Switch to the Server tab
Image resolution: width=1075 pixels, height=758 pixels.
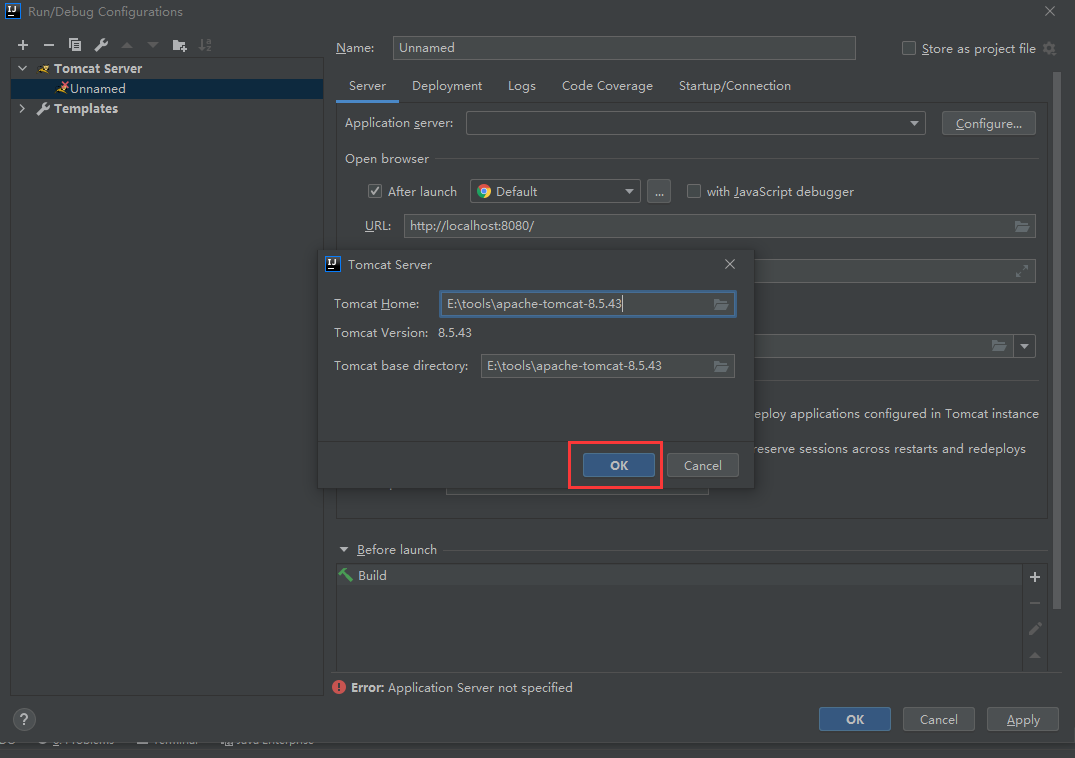367,86
